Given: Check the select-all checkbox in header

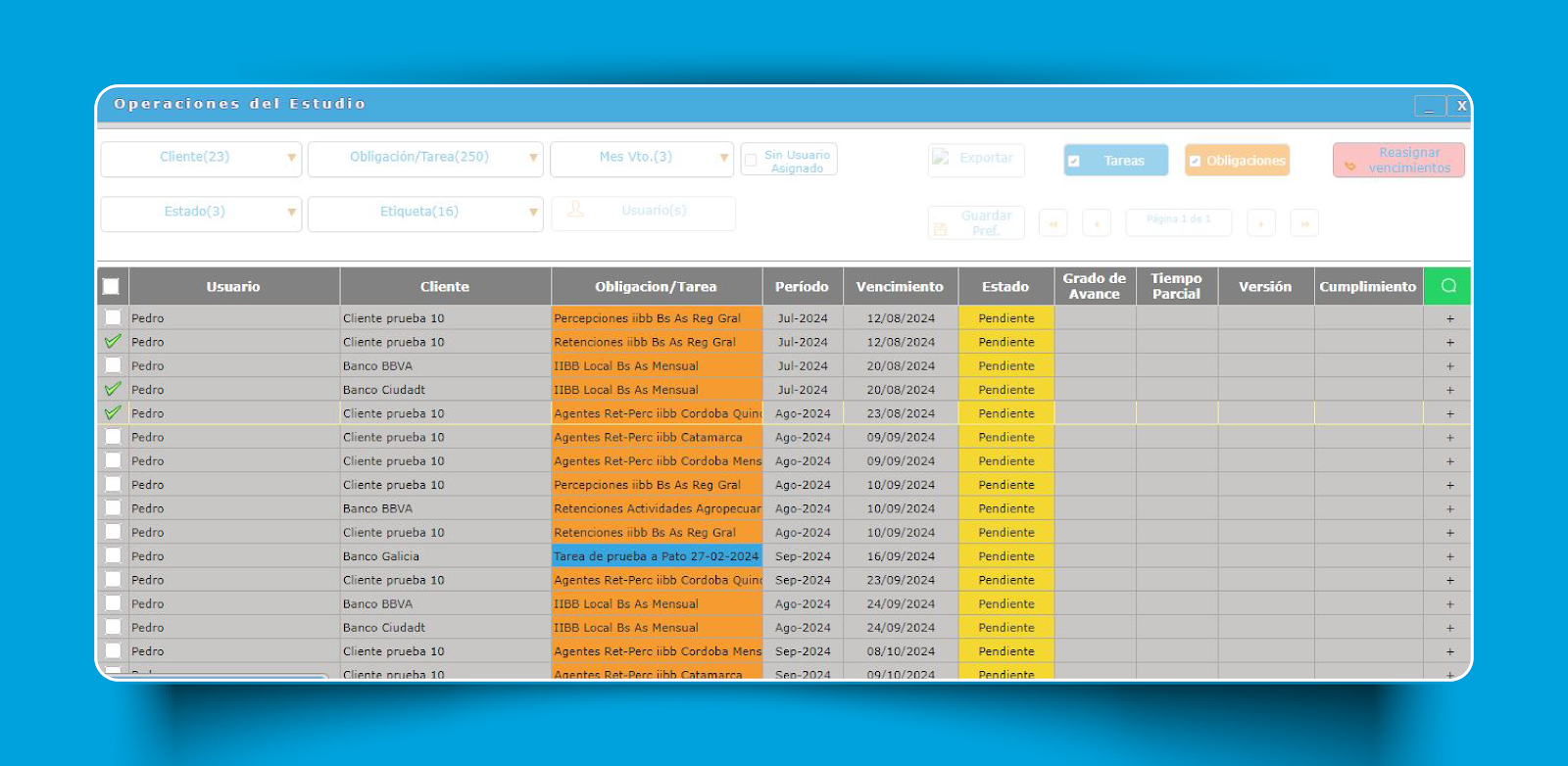Looking at the screenshot, I should [x=111, y=286].
